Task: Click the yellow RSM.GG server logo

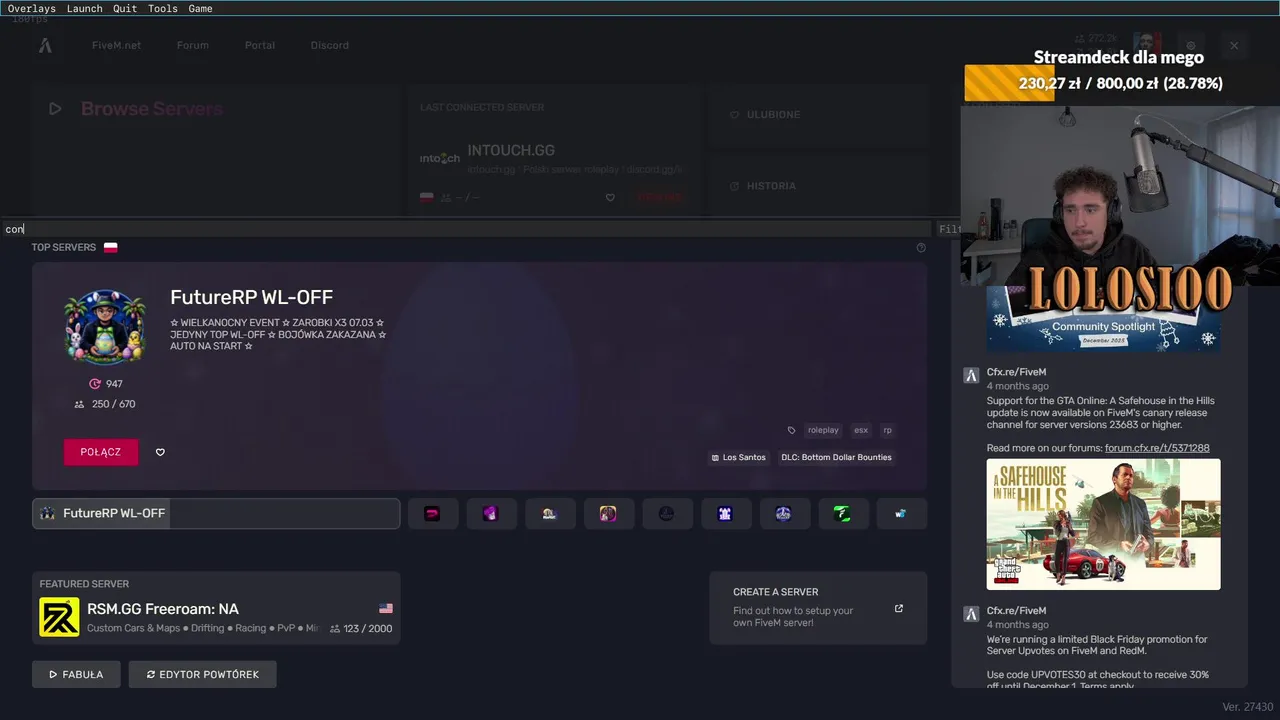Action: tap(59, 617)
